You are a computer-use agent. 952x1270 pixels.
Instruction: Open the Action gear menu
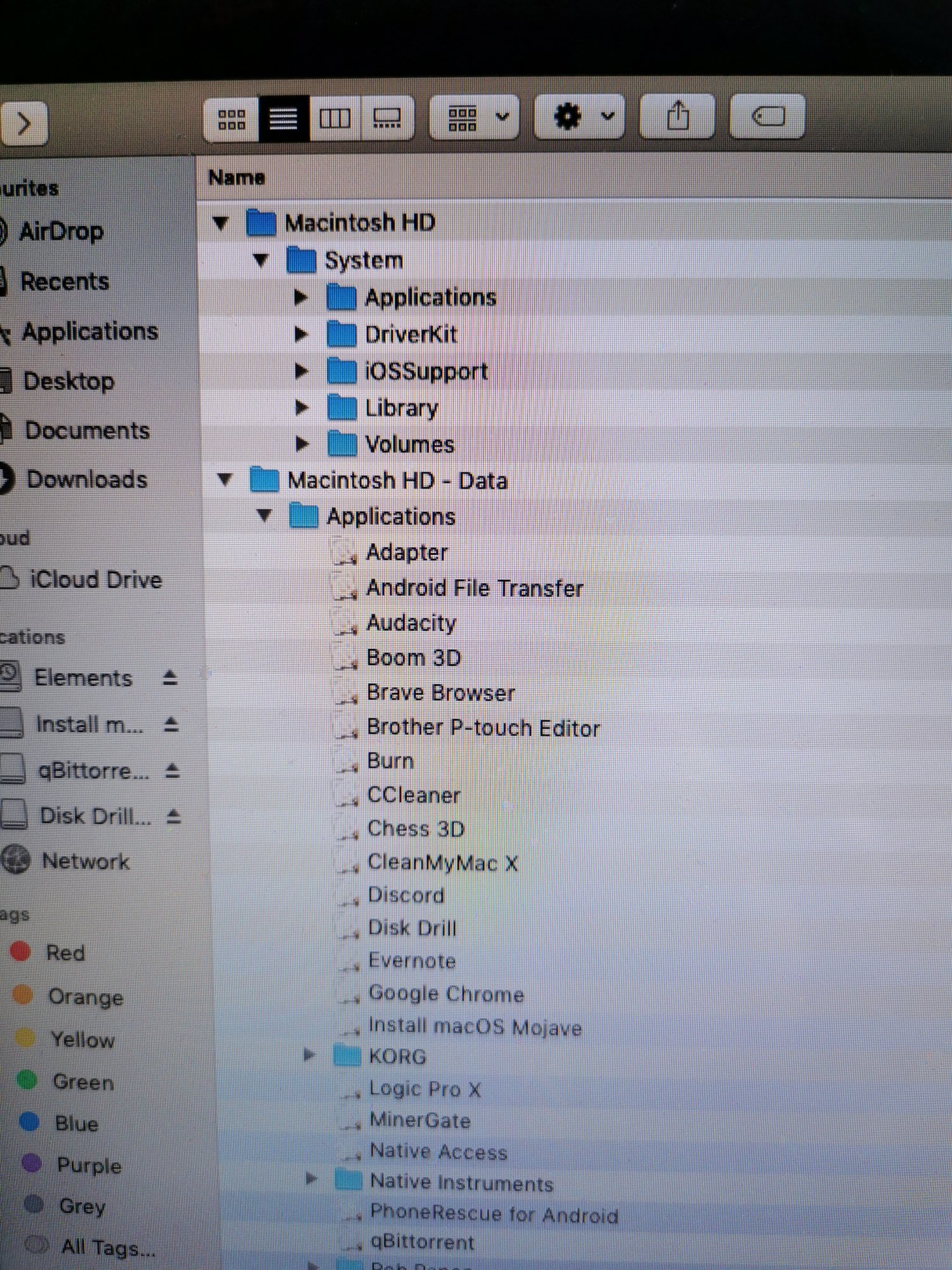pyautogui.click(x=579, y=117)
